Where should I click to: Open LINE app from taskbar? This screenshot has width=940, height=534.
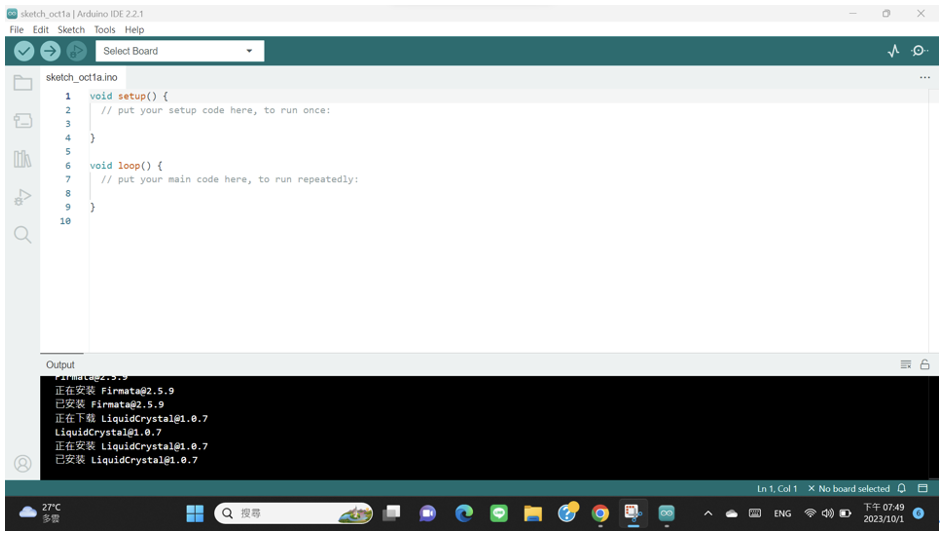499,513
